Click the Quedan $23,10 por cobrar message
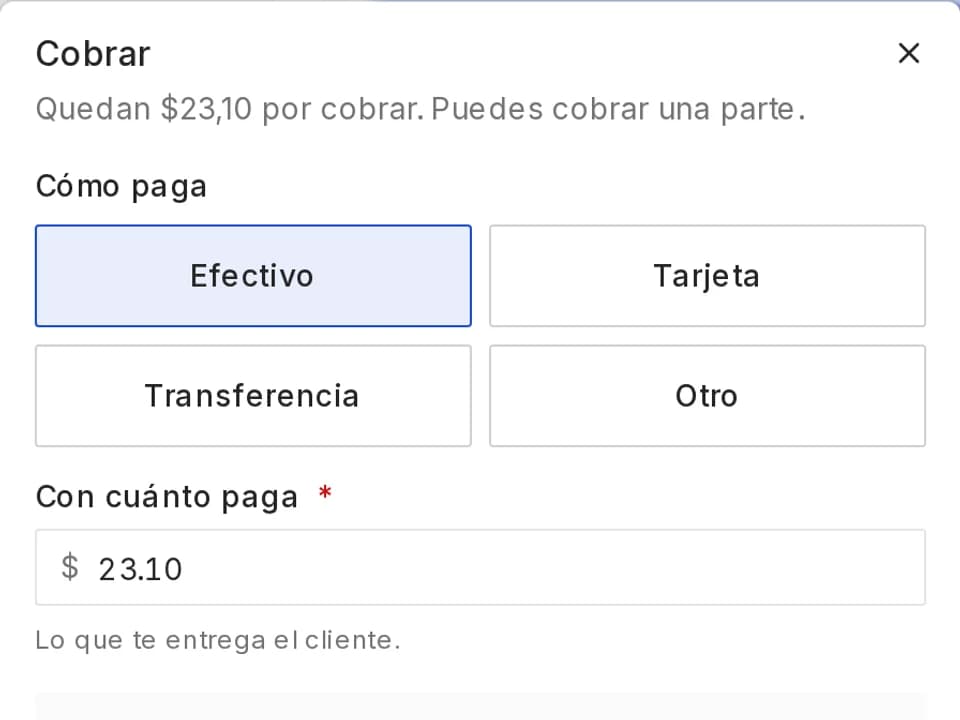 click(230, 110)
